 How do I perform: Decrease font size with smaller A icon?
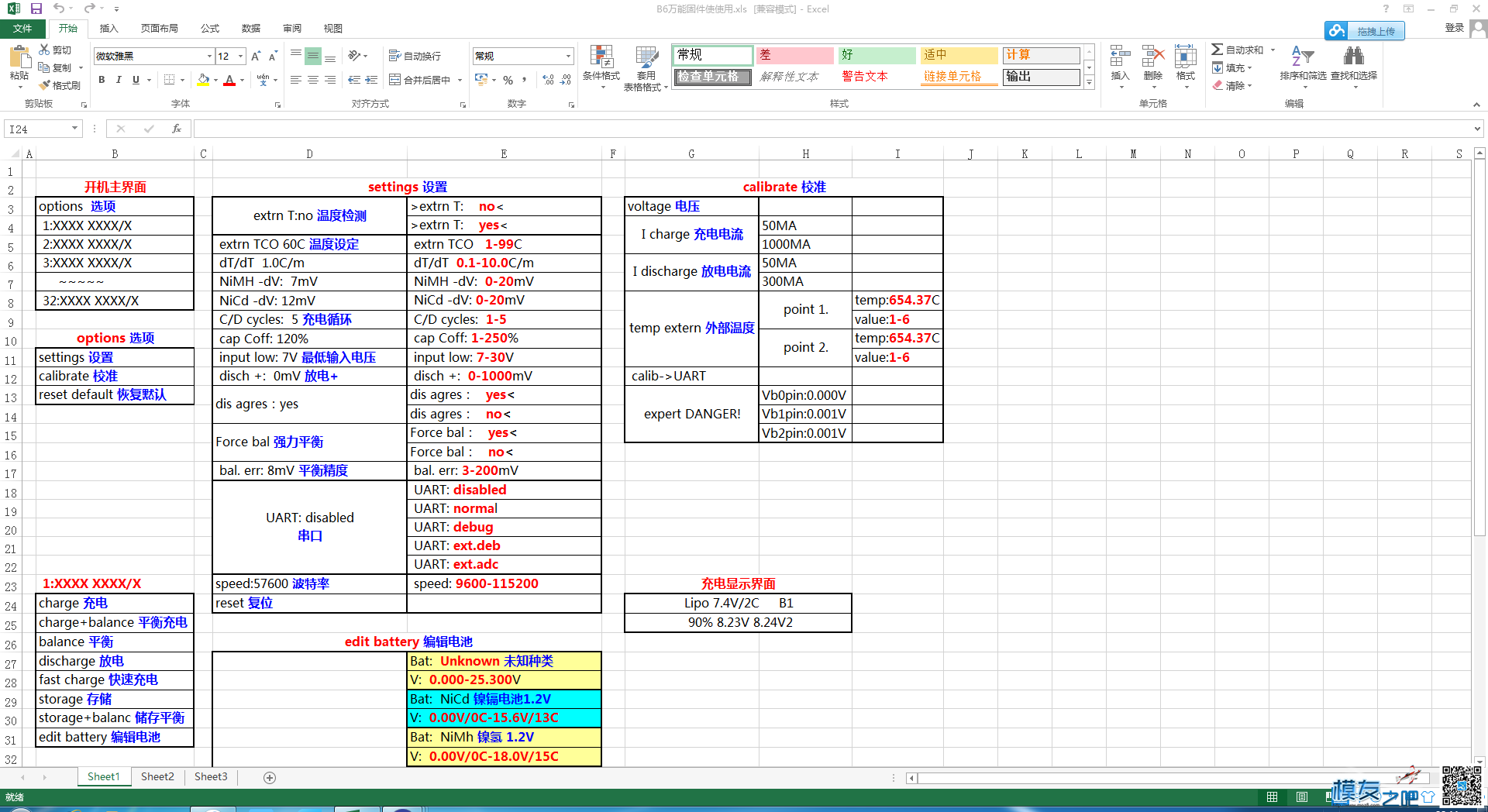pyautogui.click(x=273, y=56)
